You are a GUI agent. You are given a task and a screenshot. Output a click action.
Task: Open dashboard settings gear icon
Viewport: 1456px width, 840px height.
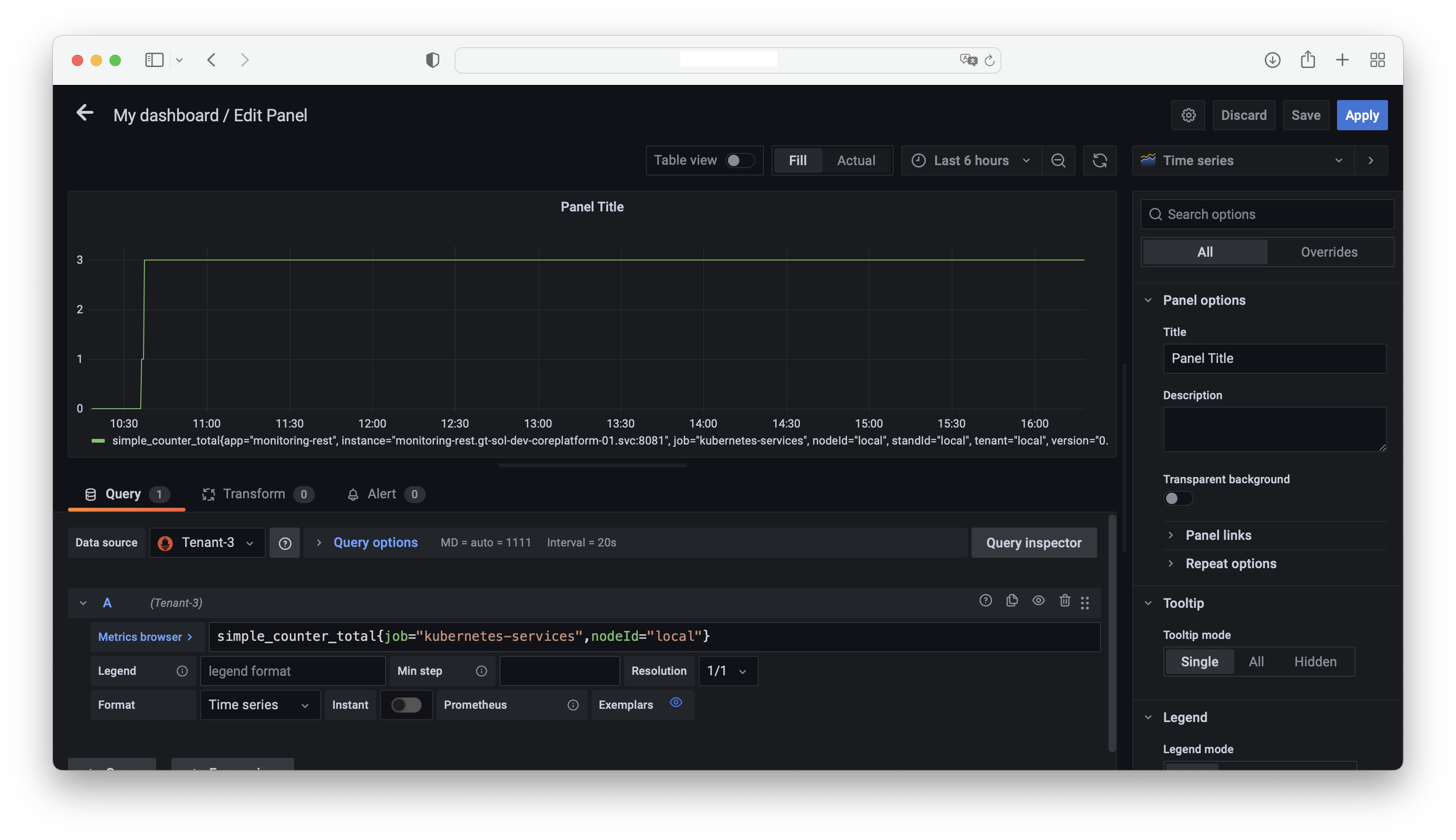coord(1188,116)
